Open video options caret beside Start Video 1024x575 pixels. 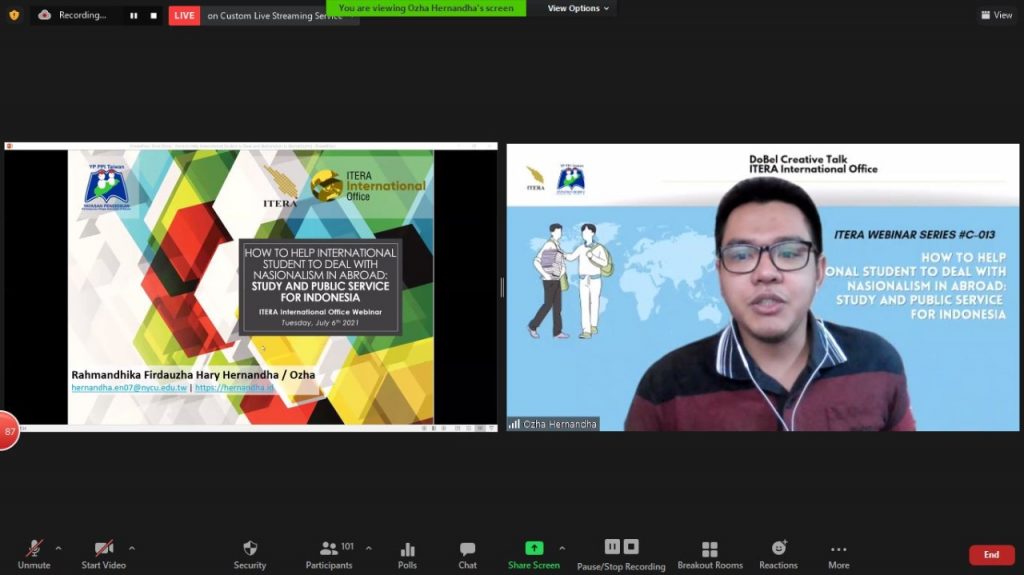132,548
